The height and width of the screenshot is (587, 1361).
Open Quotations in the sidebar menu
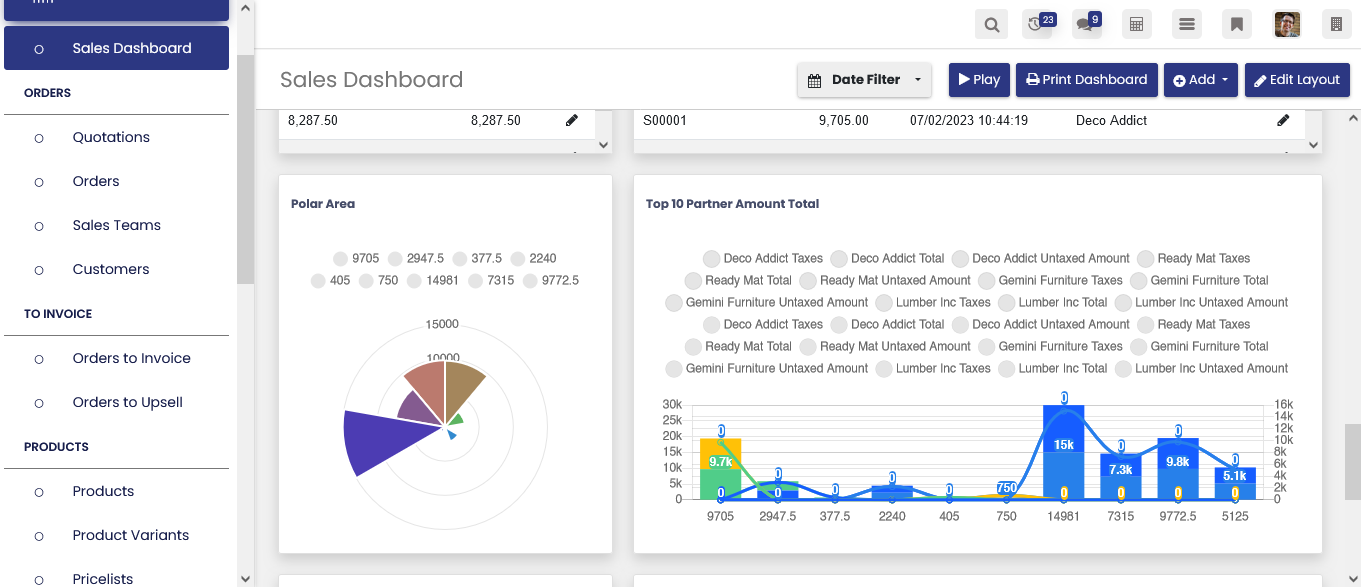coord(111,137)
